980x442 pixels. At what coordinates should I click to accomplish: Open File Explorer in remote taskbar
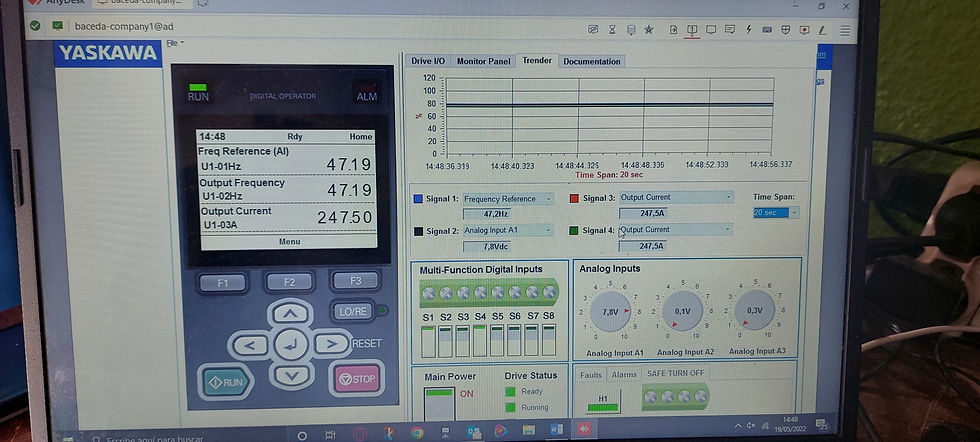pyautogui.click(x=529, y=430)
